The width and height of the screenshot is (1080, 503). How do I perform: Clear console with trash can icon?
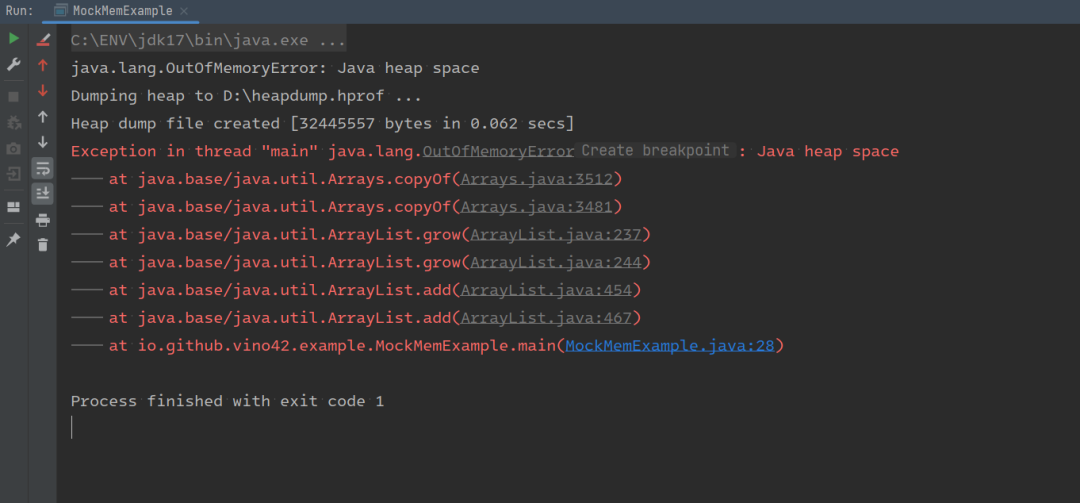click(43, 245)
